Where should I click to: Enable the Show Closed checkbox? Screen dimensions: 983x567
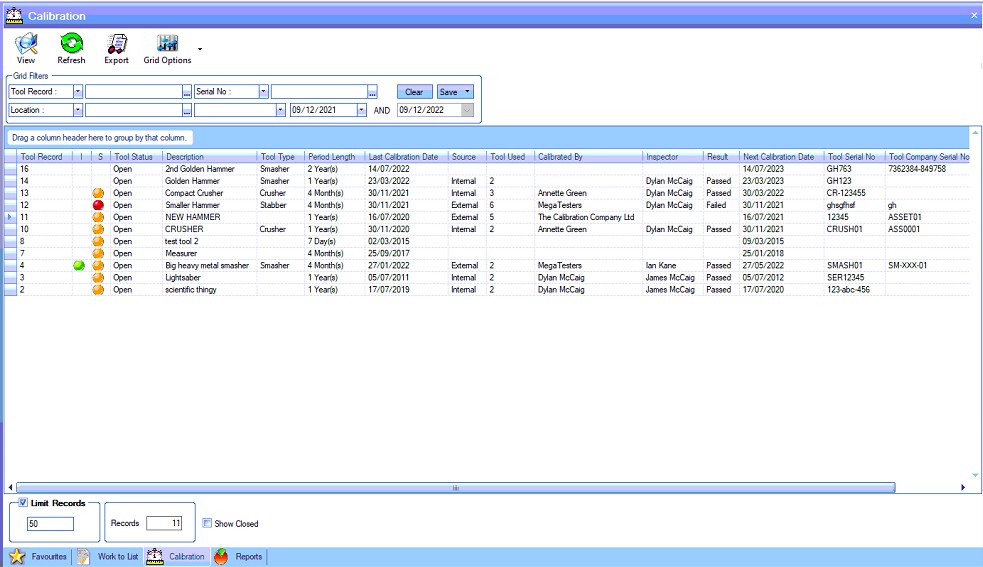point(207,523)
